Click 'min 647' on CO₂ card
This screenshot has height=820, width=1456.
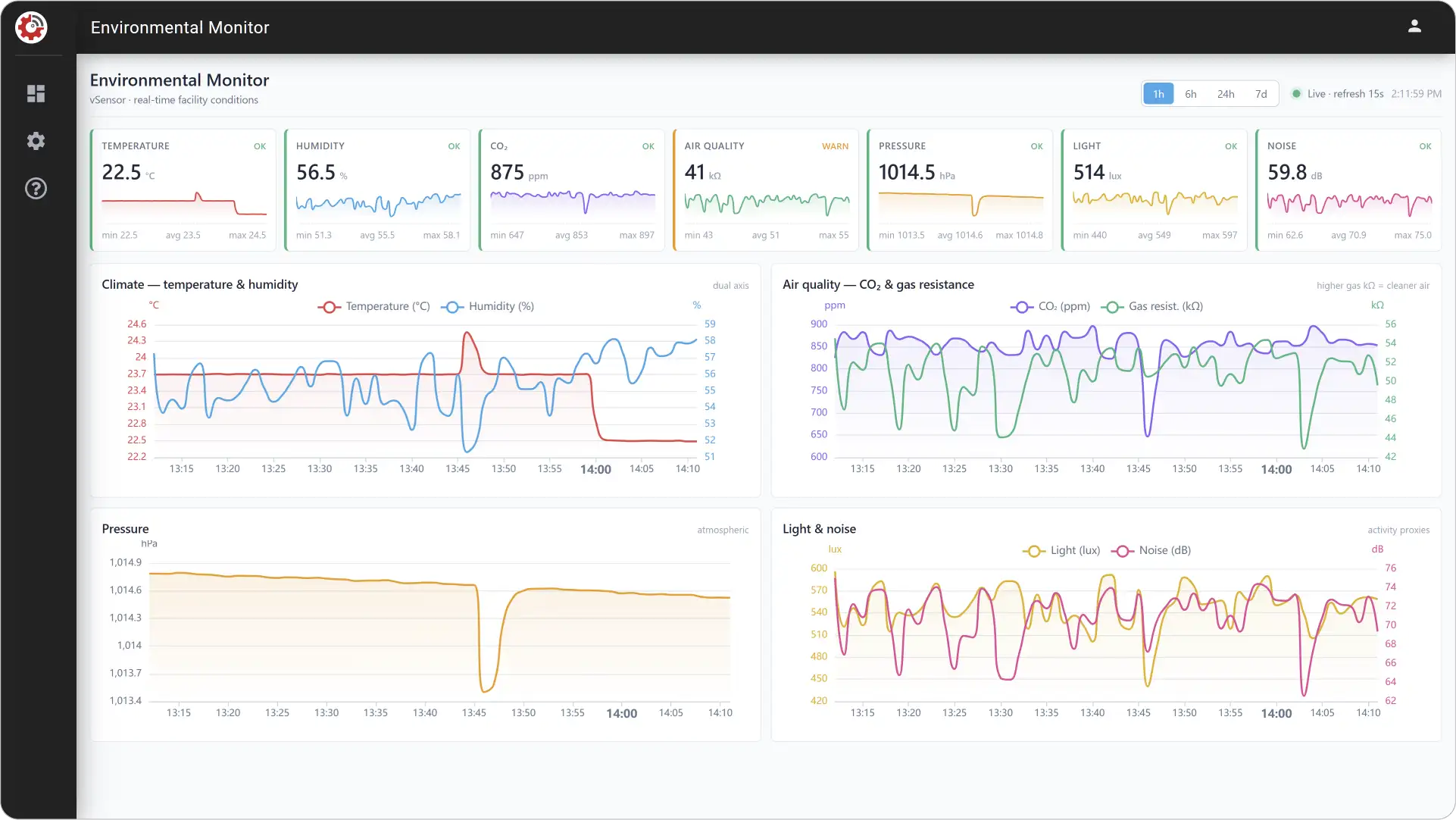(x=507, y=235)
